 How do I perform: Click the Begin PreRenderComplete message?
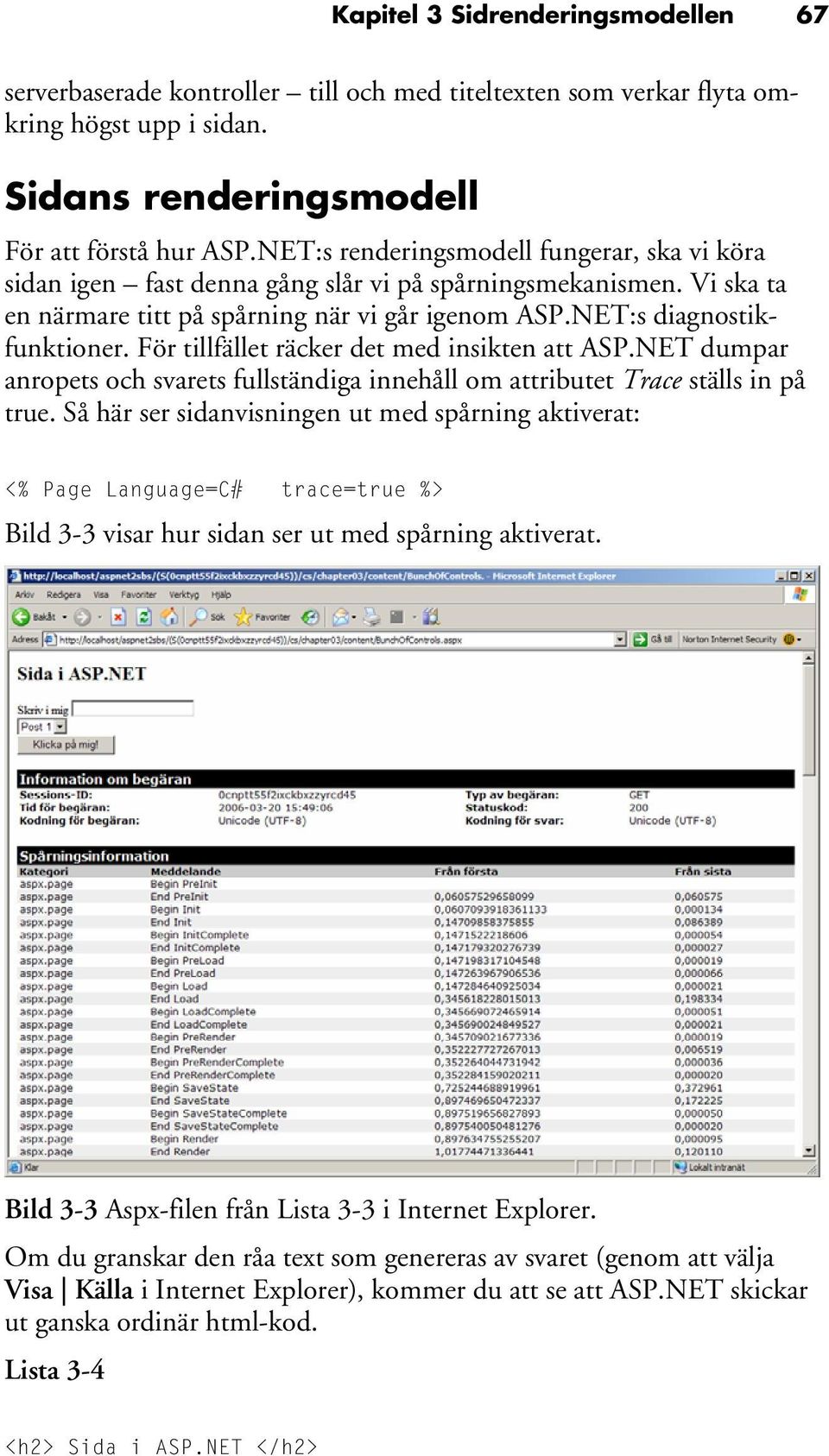[217, 1062]
